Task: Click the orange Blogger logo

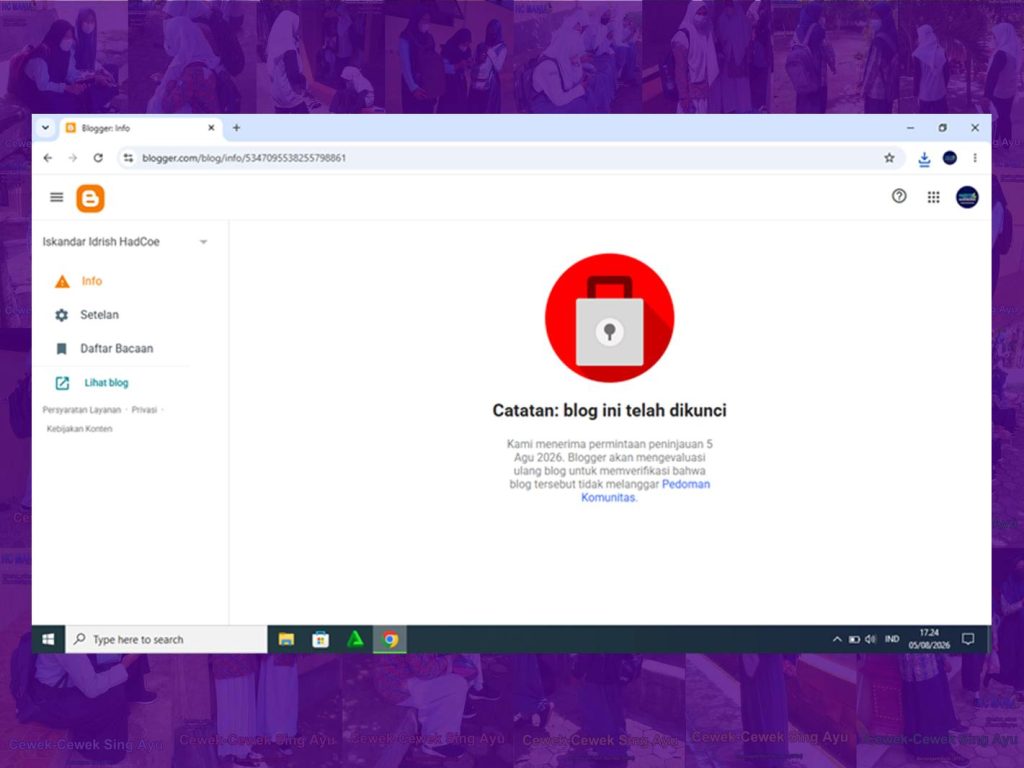Action: pos(90,199)
